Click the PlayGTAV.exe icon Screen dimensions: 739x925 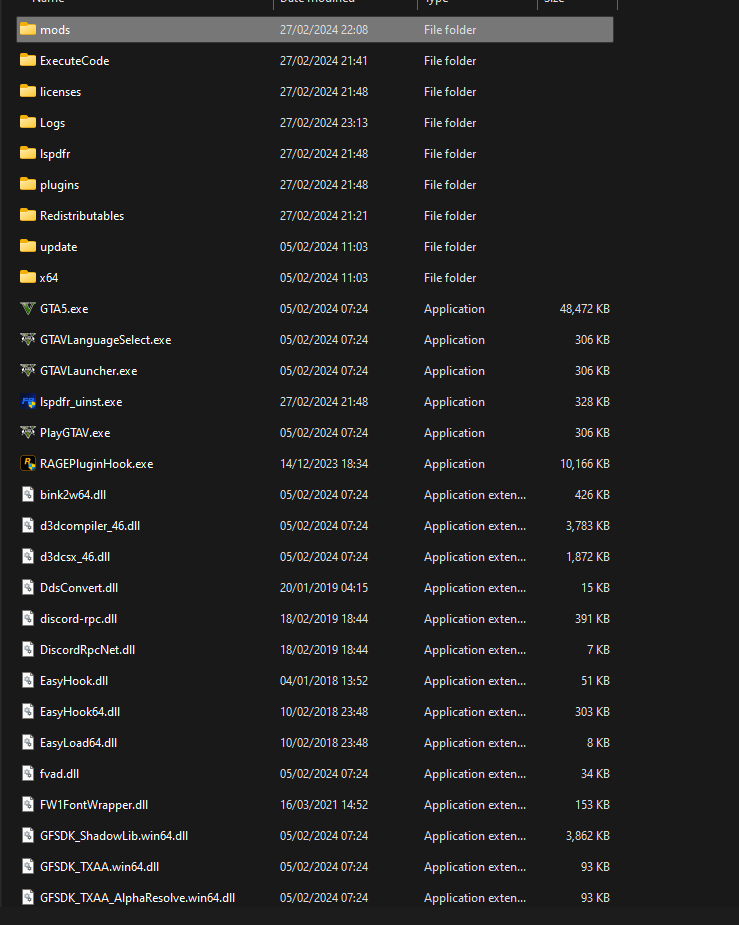tap(28, 432)
